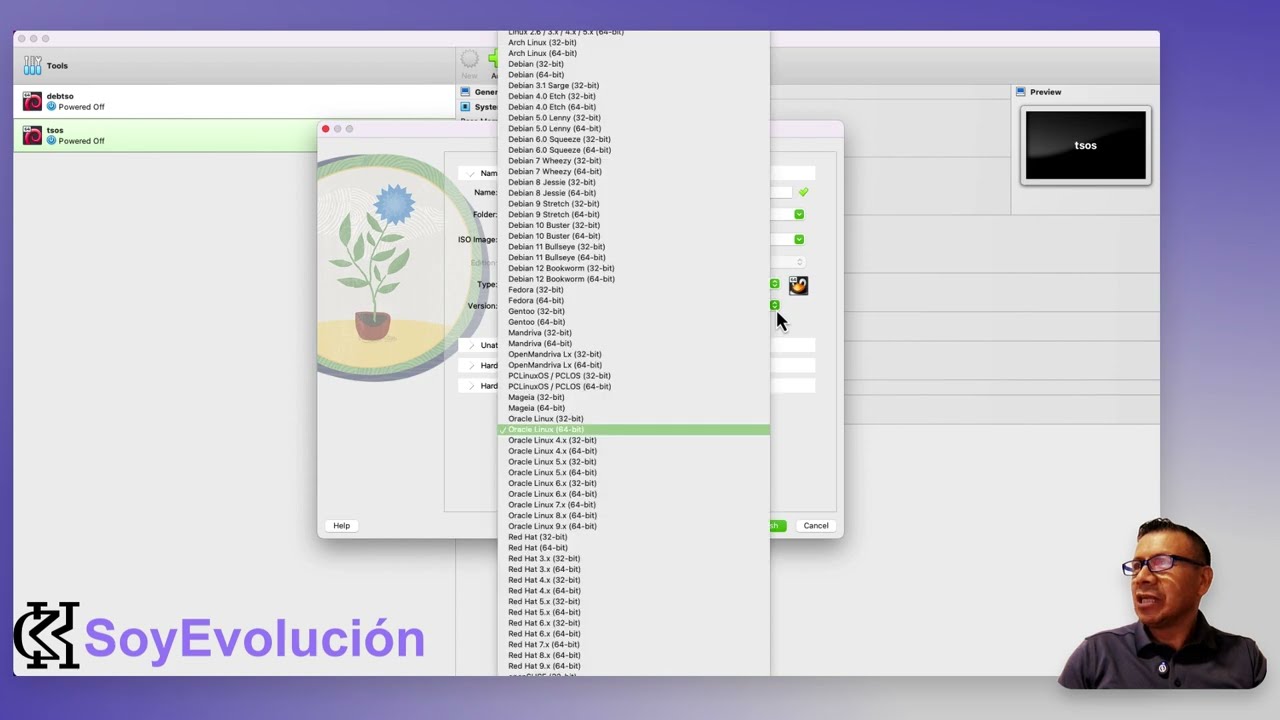Click the Cancel button in wizard
Viewport: 1280px width, 720px height.
click(816, 526)
